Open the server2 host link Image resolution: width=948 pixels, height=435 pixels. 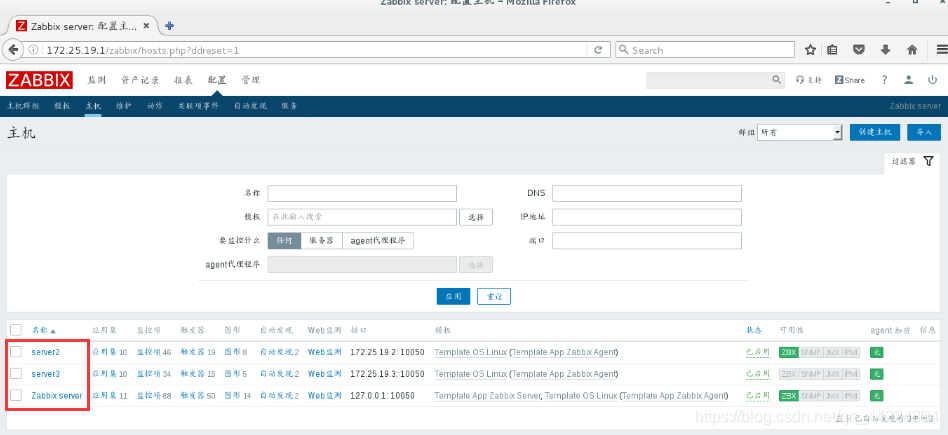pyautogui.click(x=46, y=352)
